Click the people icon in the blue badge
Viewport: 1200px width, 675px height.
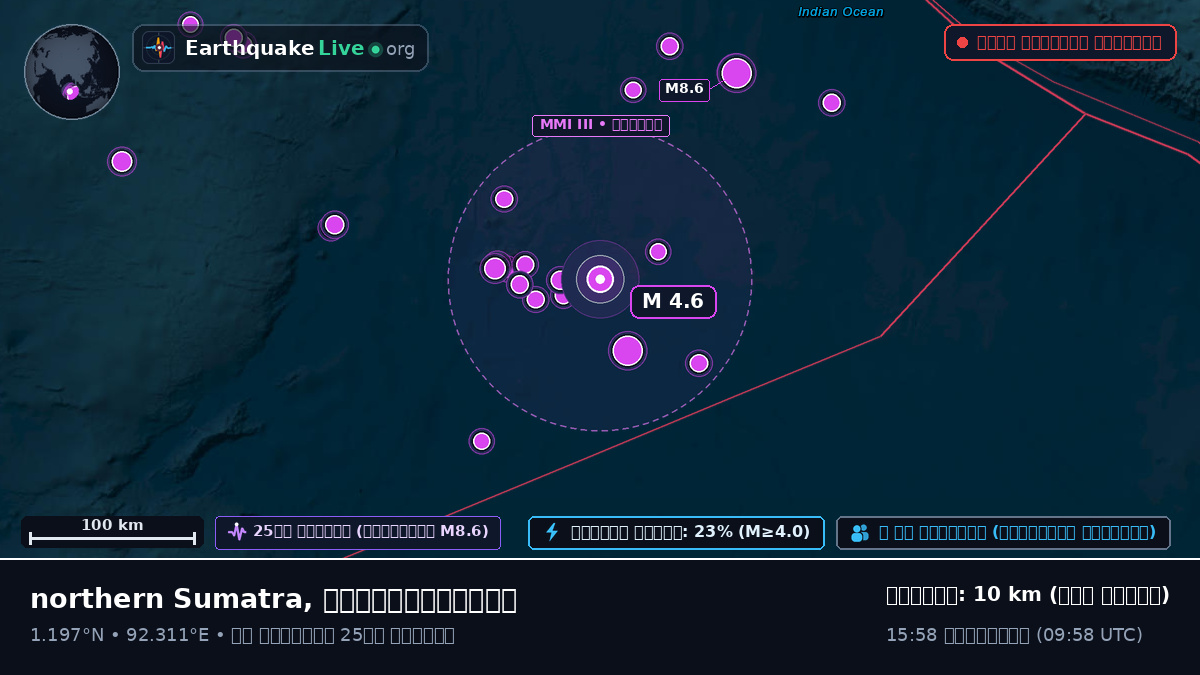point(860,533)
